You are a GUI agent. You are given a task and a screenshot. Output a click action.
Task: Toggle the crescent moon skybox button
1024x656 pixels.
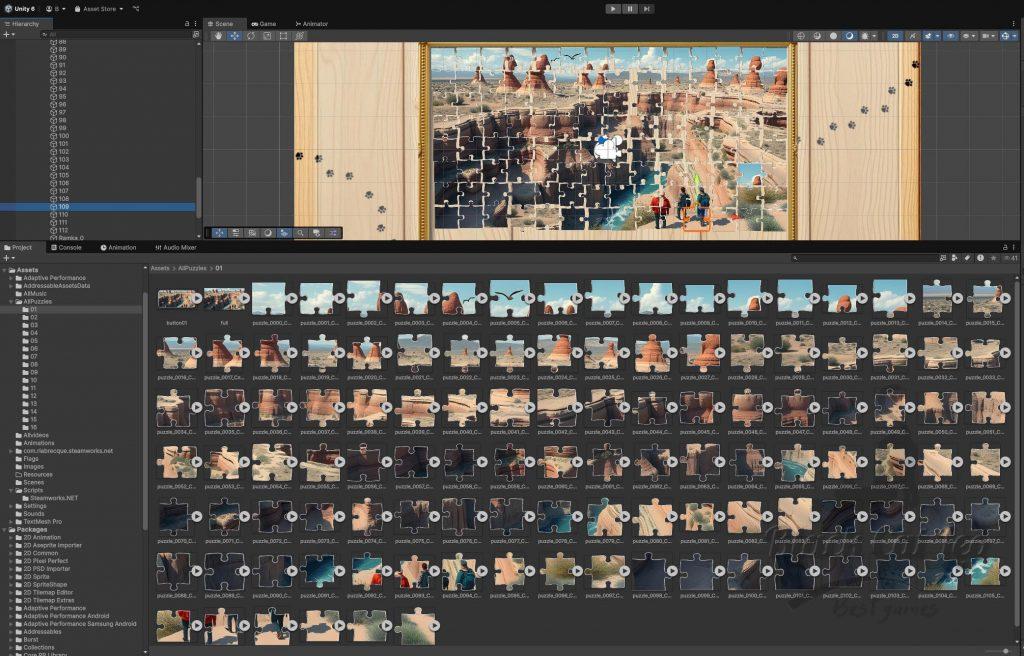click(x=850, y=36)
